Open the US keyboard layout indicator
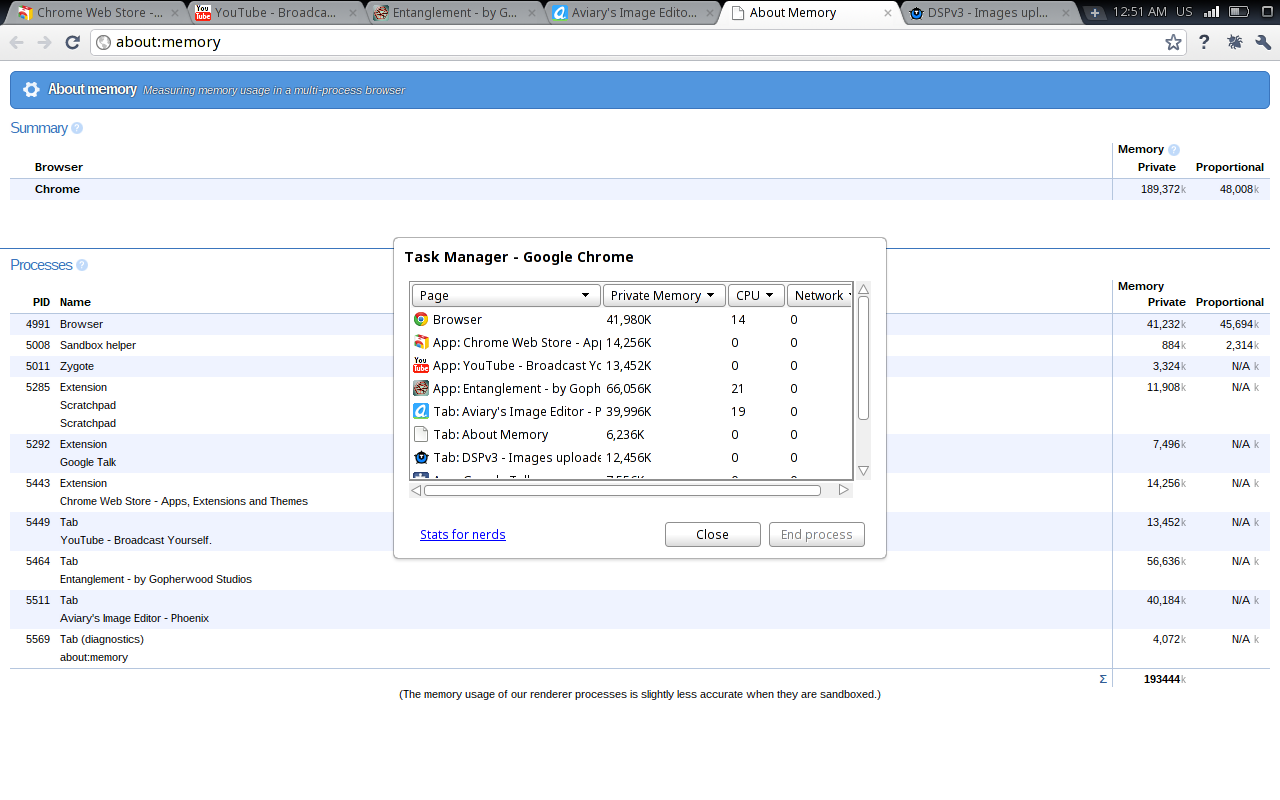Image resolution: width=1280 pixels, height=800 pixels. tap(1184, 12)
